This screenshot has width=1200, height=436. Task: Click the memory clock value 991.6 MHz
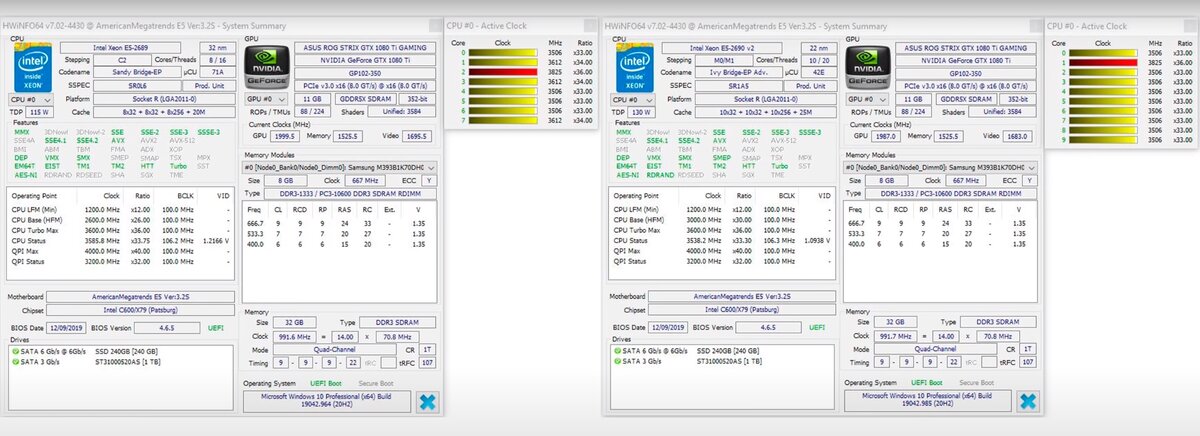click(297, 336)
